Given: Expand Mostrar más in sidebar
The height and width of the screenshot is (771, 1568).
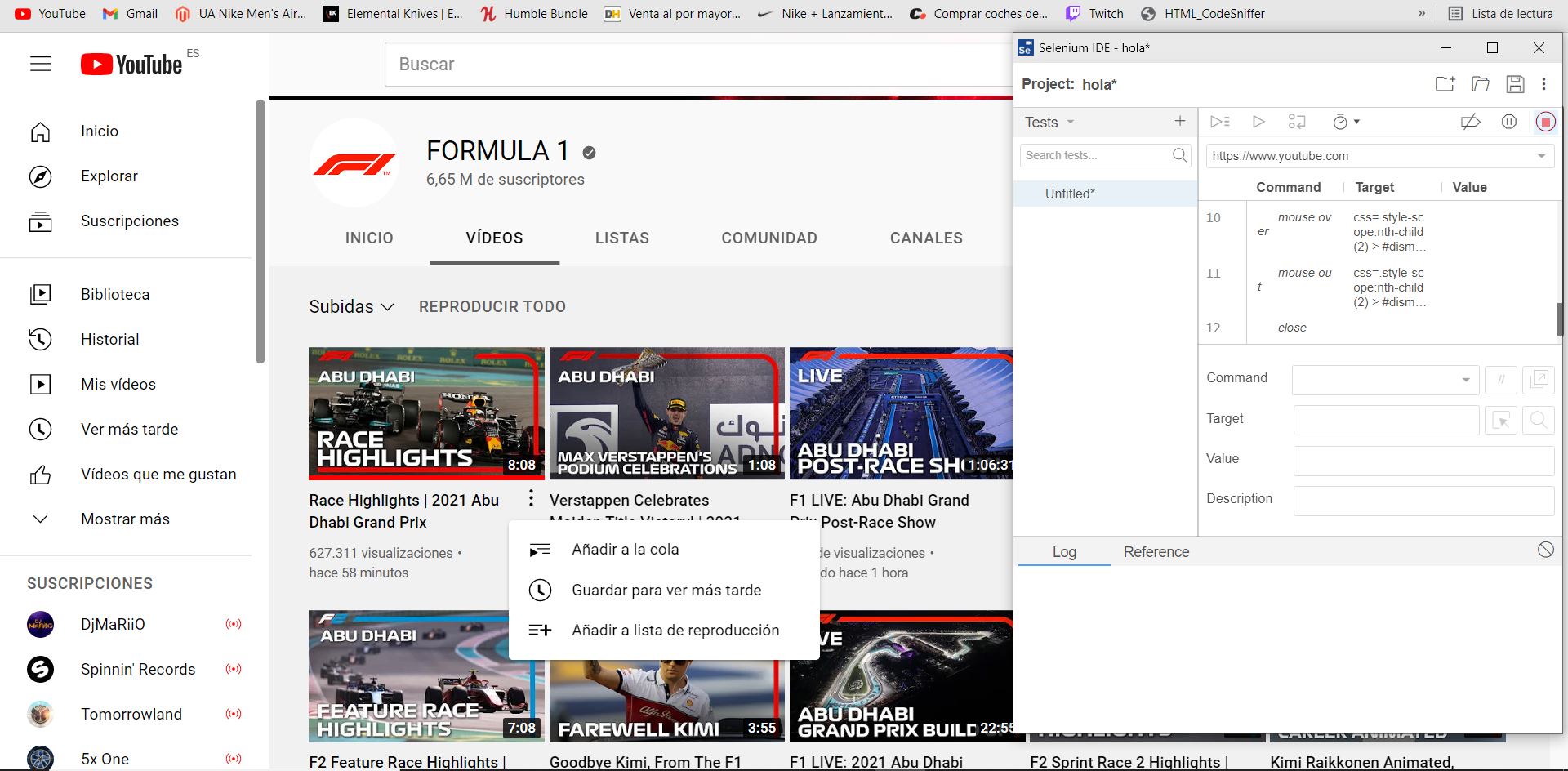Looking at the screenshot, I should [127, 519].
